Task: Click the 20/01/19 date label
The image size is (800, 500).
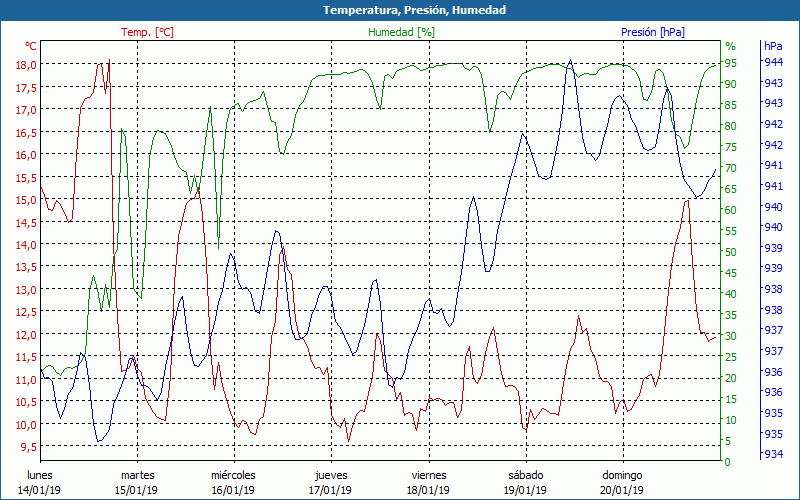Action: pyautogui.click(x=622, y=490)
